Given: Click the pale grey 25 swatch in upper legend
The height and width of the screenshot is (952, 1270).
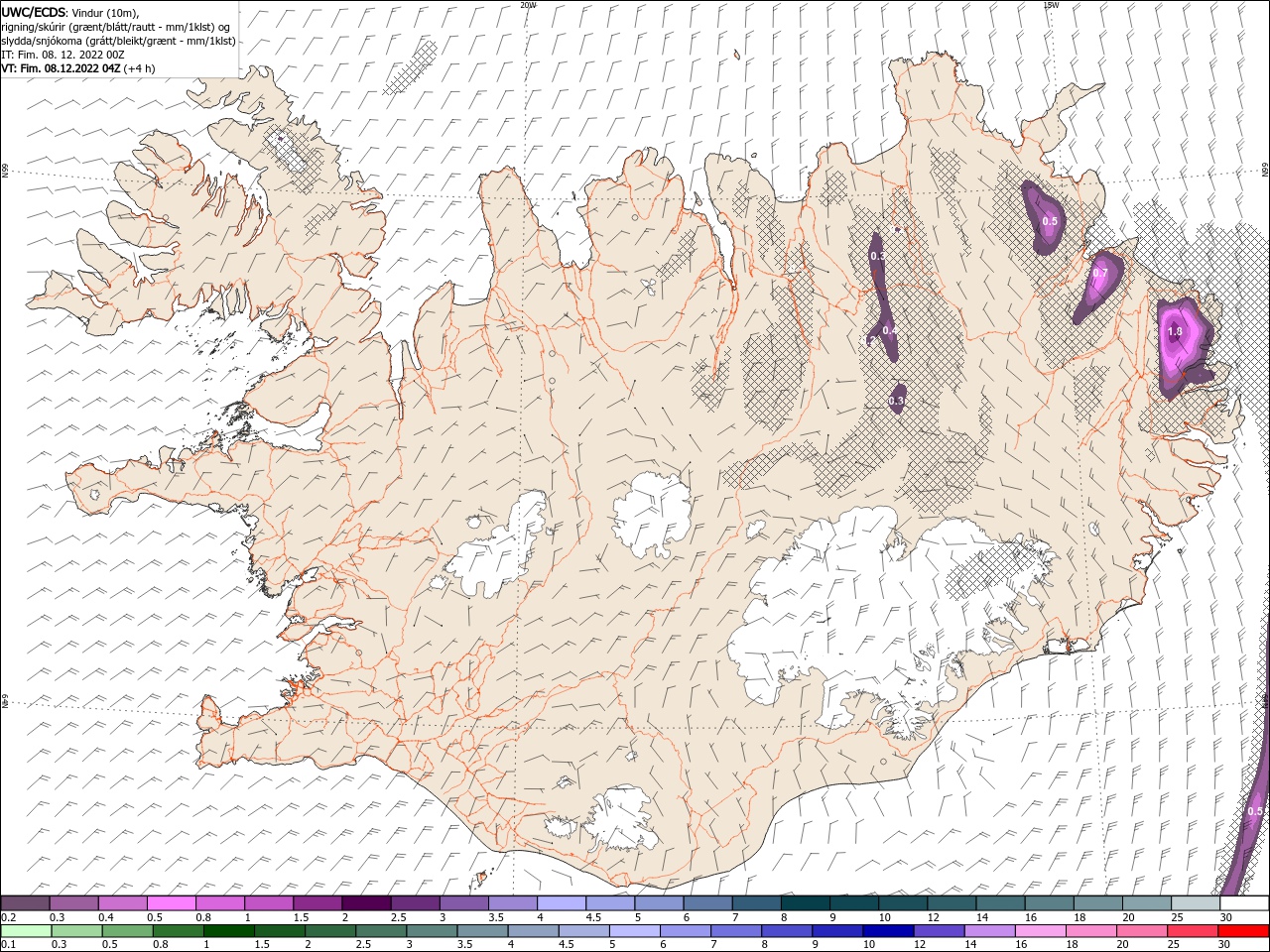Looking at the screenshot, I should tap(1195, 903).
